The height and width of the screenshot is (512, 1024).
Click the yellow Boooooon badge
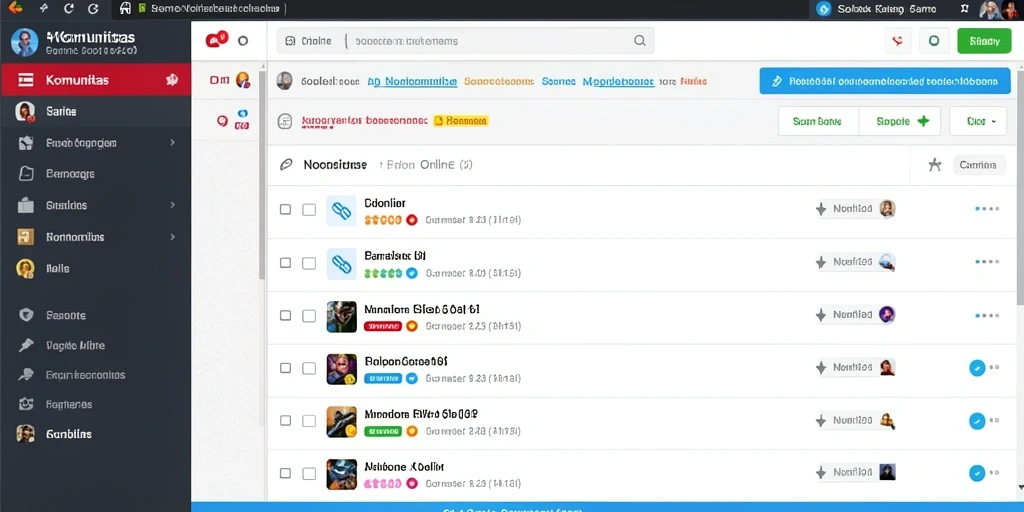click(x=461, y=121)
